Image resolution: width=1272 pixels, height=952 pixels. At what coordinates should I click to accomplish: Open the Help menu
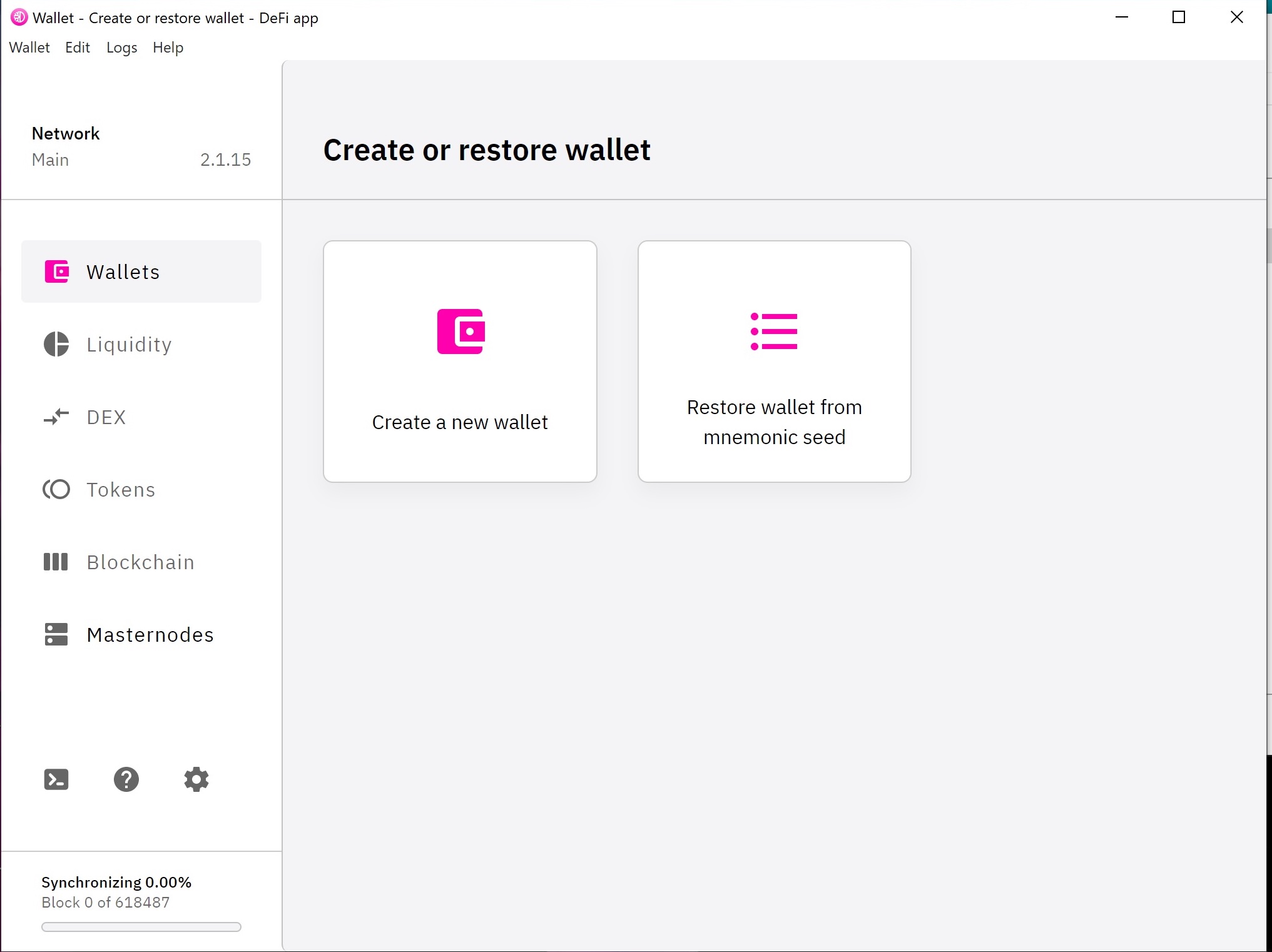(x=168, y=48)
